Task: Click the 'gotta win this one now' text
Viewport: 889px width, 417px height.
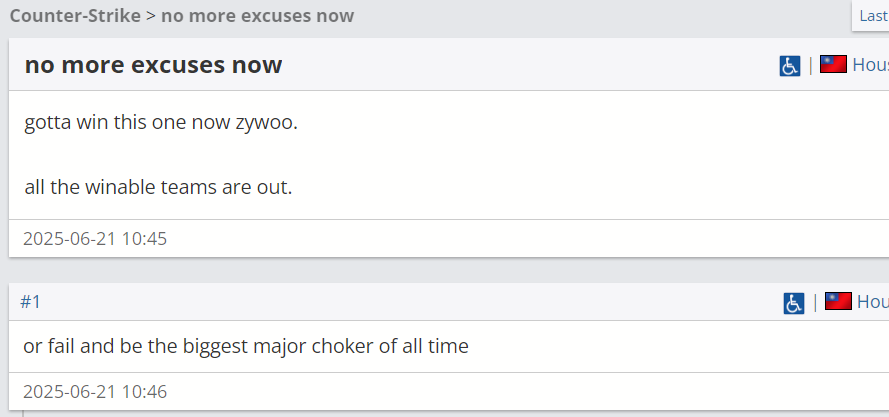Action: 128,122
